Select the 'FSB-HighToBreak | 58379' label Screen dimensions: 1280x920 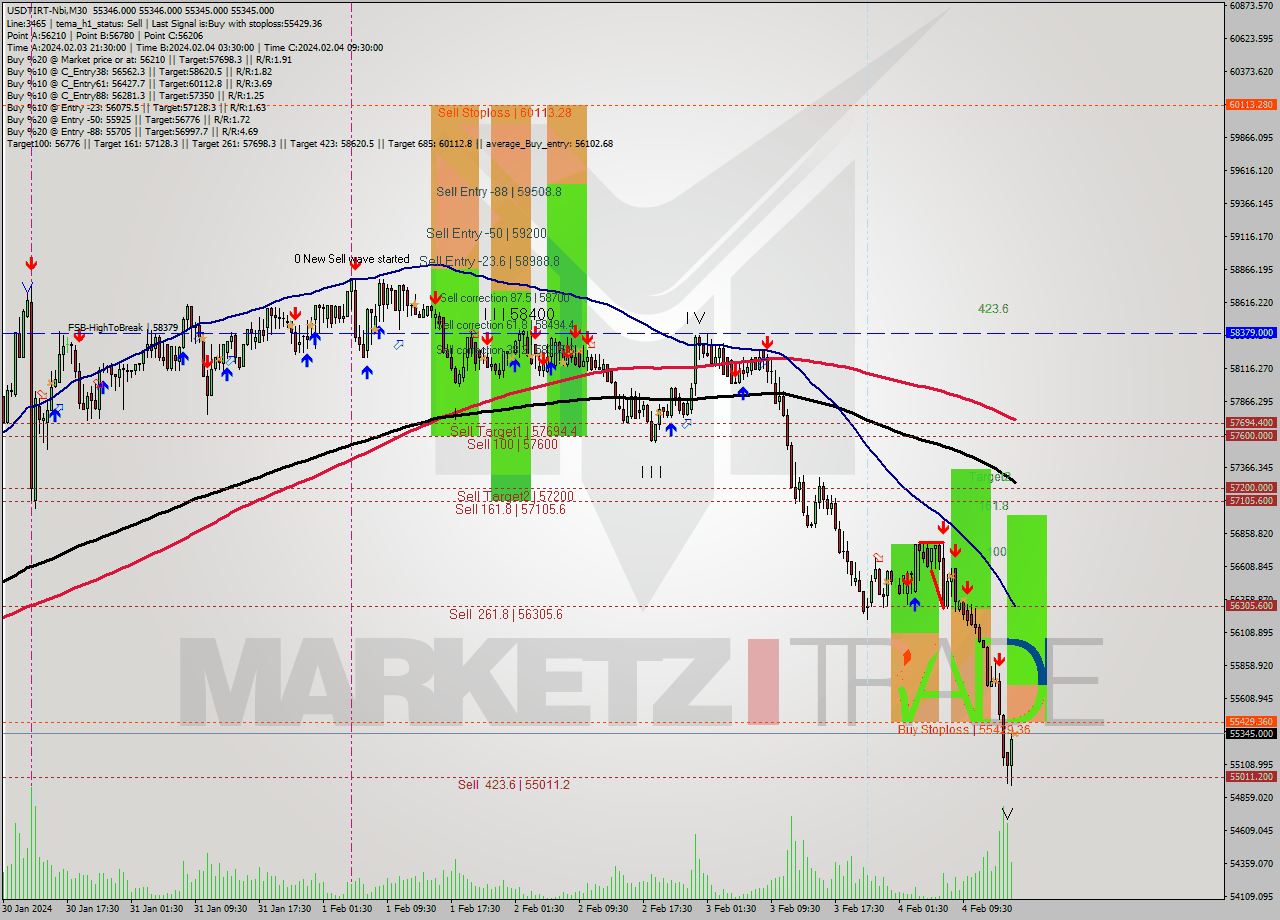coord(123,327)
